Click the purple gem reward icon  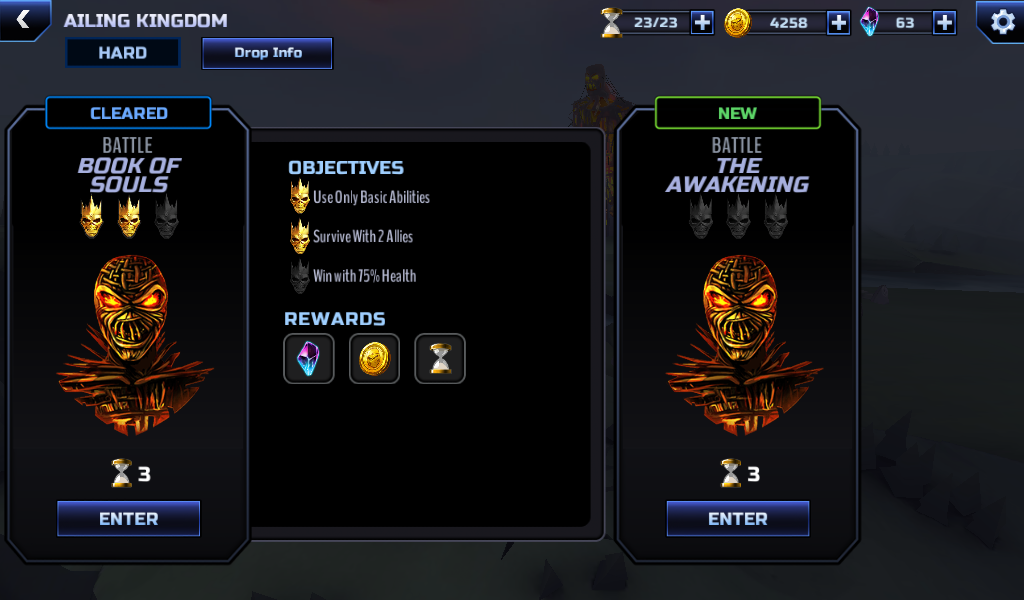point(309,358)
